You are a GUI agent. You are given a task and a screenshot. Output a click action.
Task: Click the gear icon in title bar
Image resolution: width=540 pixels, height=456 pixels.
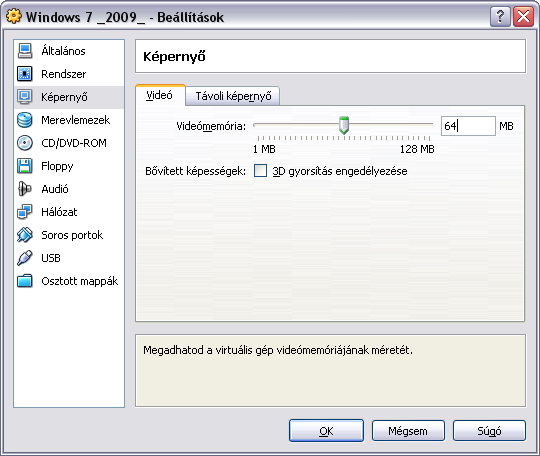[x=14, y=17]
